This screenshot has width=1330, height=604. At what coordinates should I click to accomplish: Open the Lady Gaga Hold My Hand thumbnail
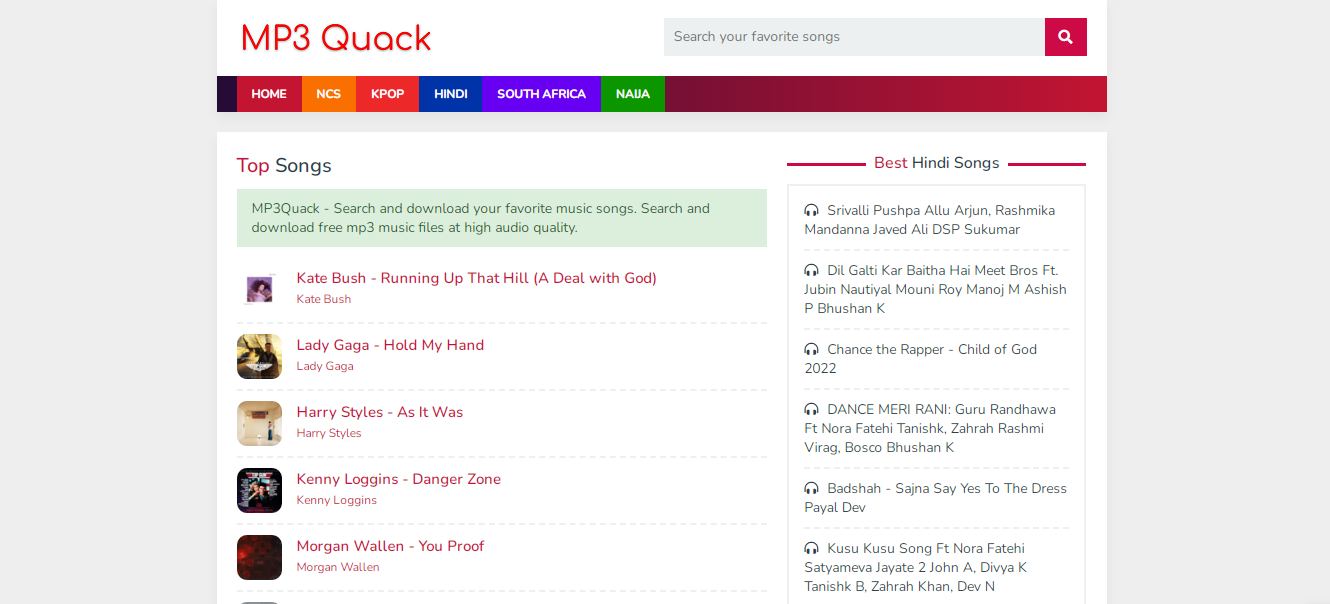(x=259, y=356)
